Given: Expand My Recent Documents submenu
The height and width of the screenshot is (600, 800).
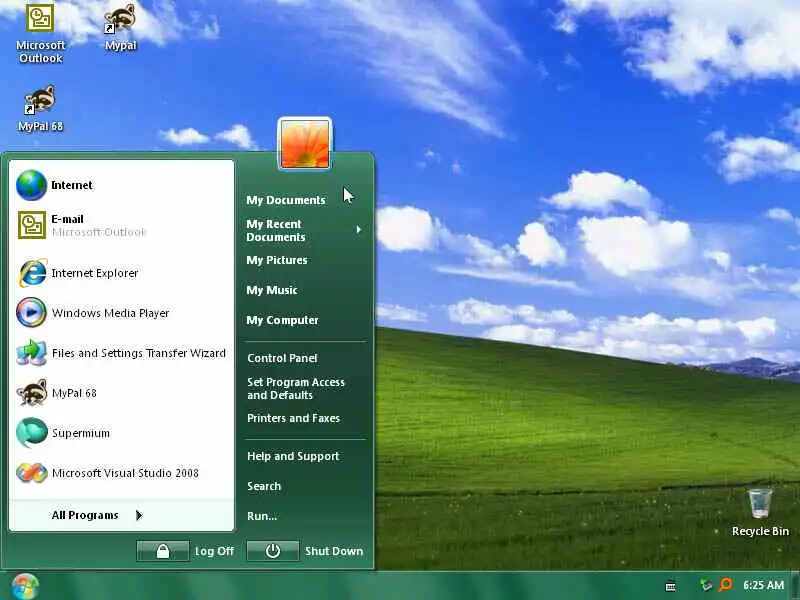Looking at the screenshot, I should (x=304, y=230).
